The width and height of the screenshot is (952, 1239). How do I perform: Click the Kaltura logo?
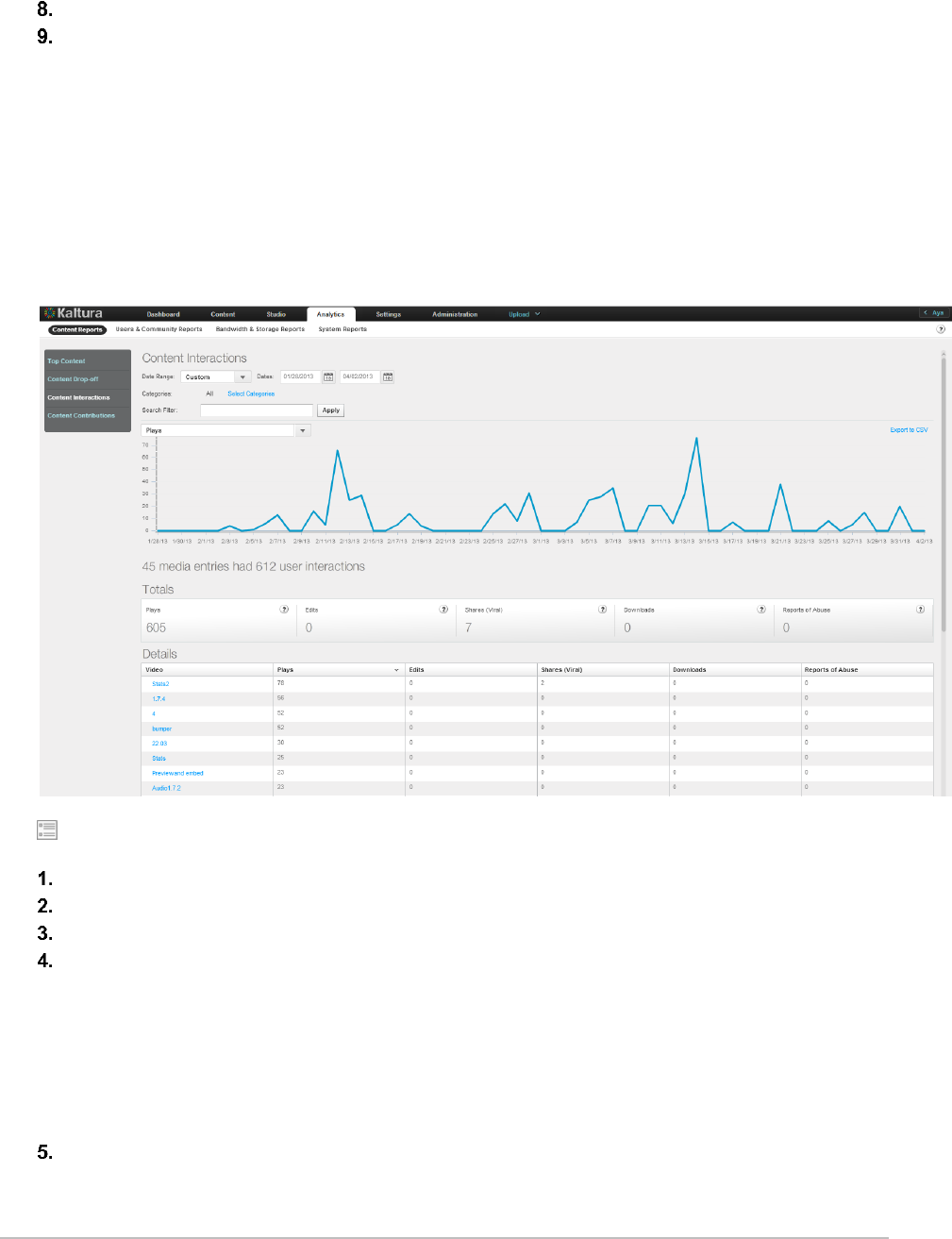click(x=74, y=313)
